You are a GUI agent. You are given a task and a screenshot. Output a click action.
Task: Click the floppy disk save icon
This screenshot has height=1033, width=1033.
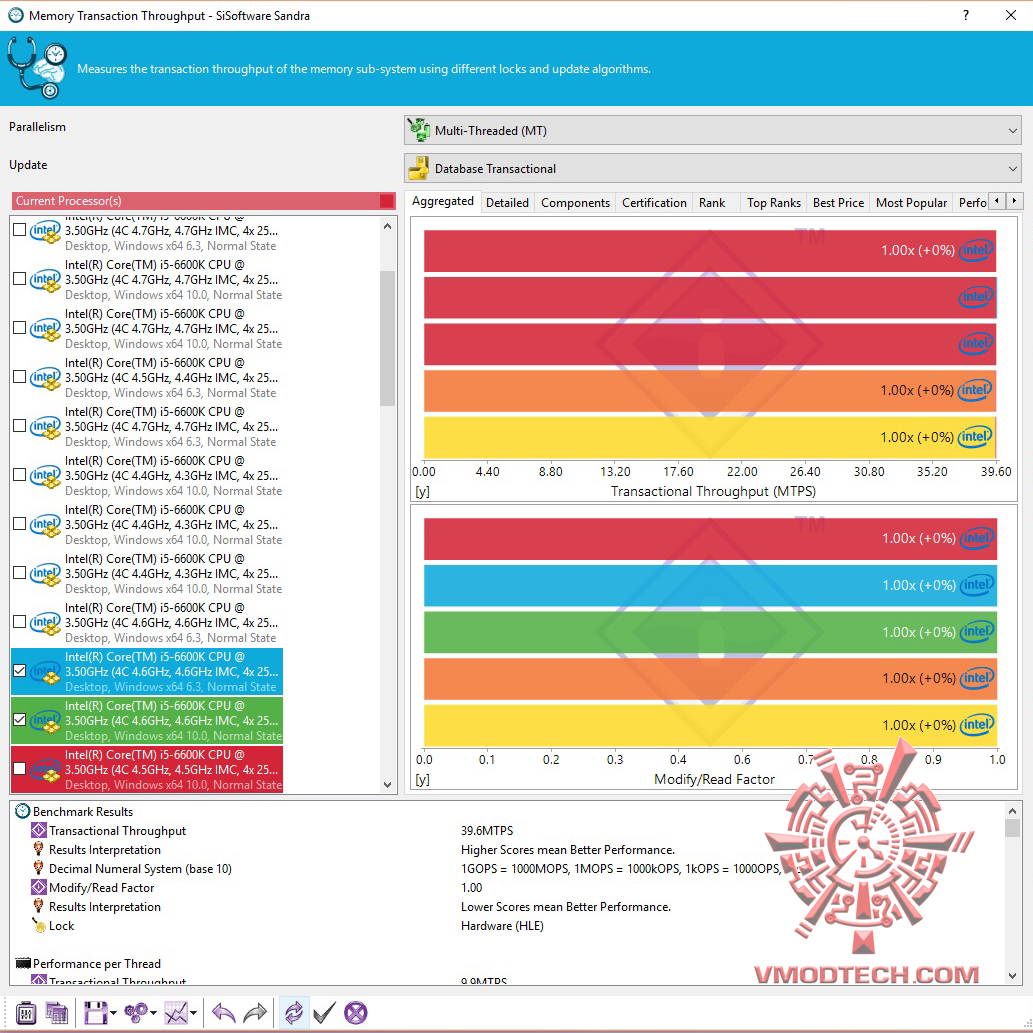pyautogui.click(x=96, y=1013)
